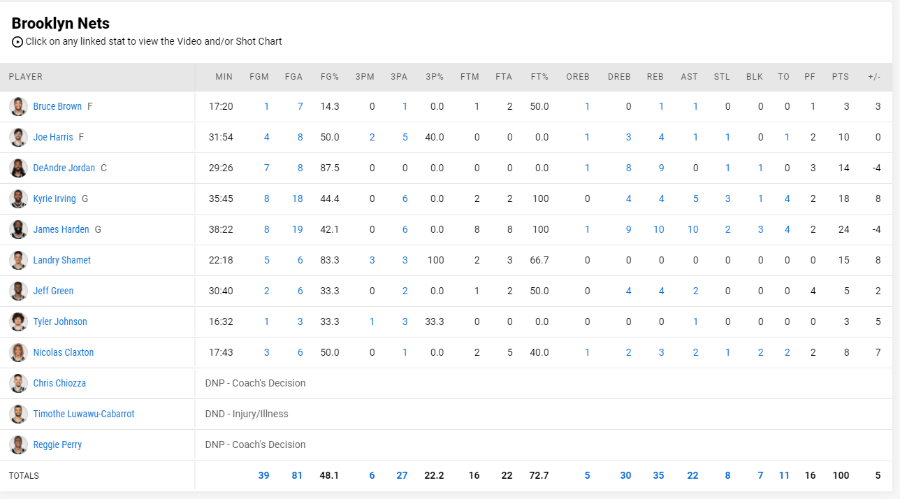
Task: Click the play video icon under Brooklyn Nets
Action: tap(17, 42)
